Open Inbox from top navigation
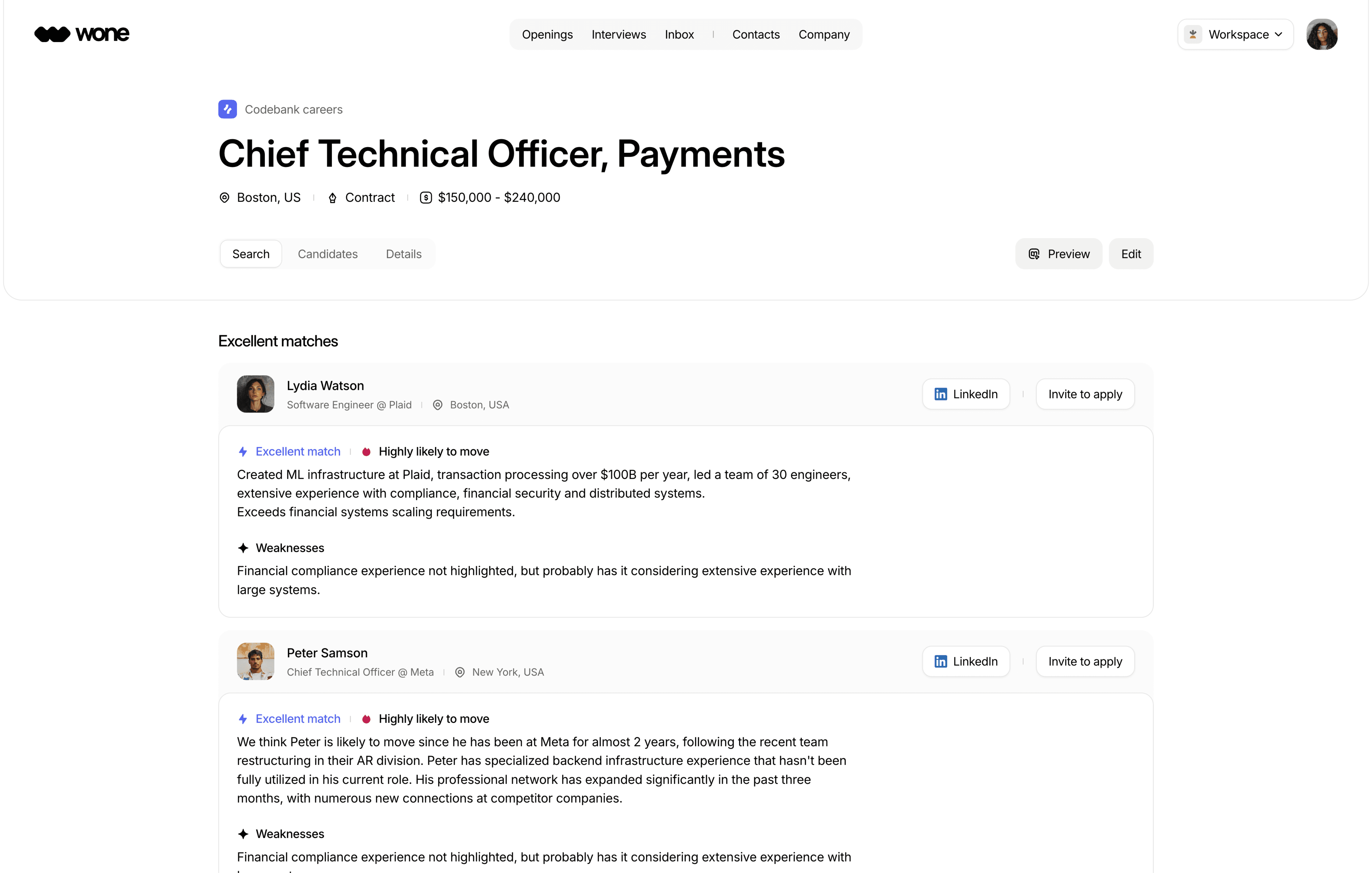This screenshot has width=1372, height=873. click(x=679, y=35)
